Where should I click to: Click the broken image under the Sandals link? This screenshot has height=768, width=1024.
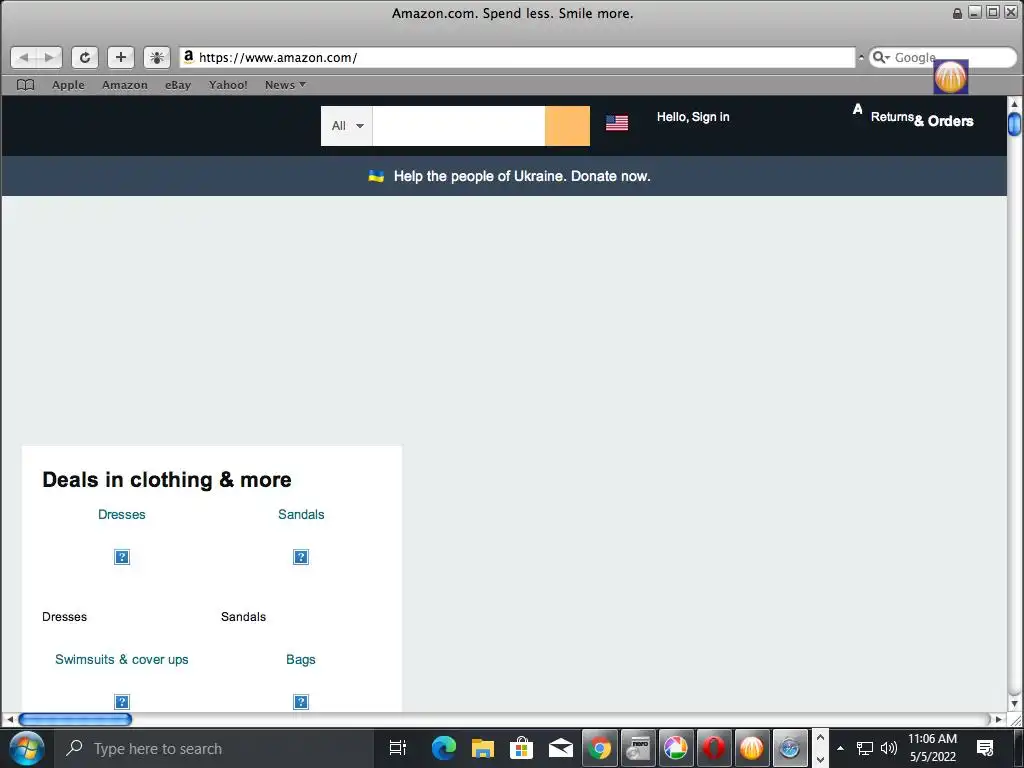tap(301, 557)
